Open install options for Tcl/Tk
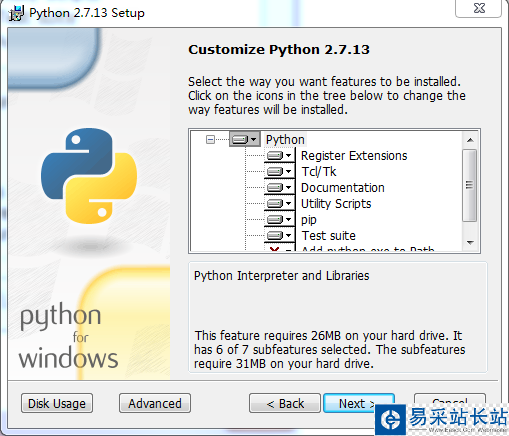 [x=279, y=171]
